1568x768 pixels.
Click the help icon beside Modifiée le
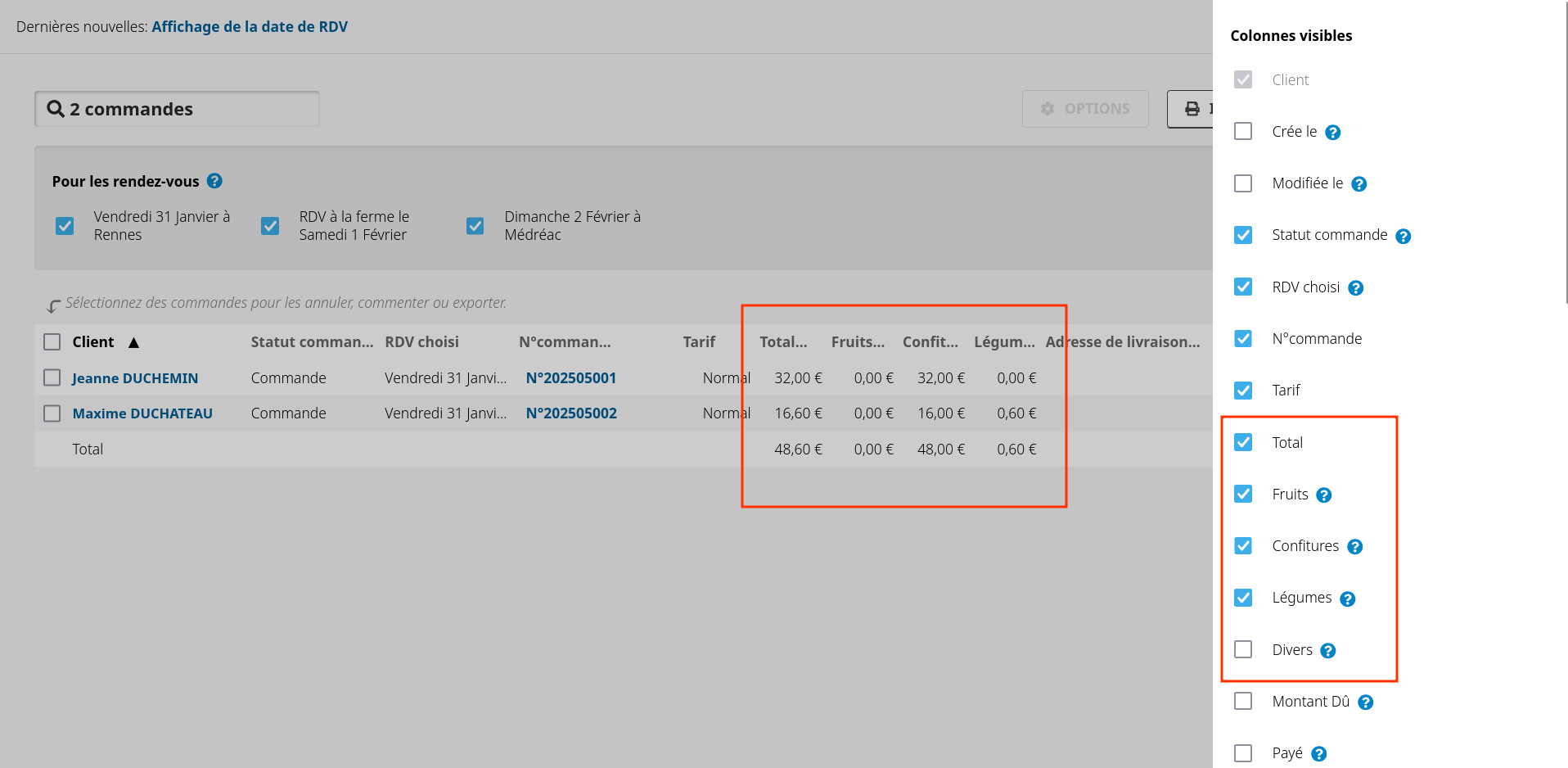click(1358, 184)
